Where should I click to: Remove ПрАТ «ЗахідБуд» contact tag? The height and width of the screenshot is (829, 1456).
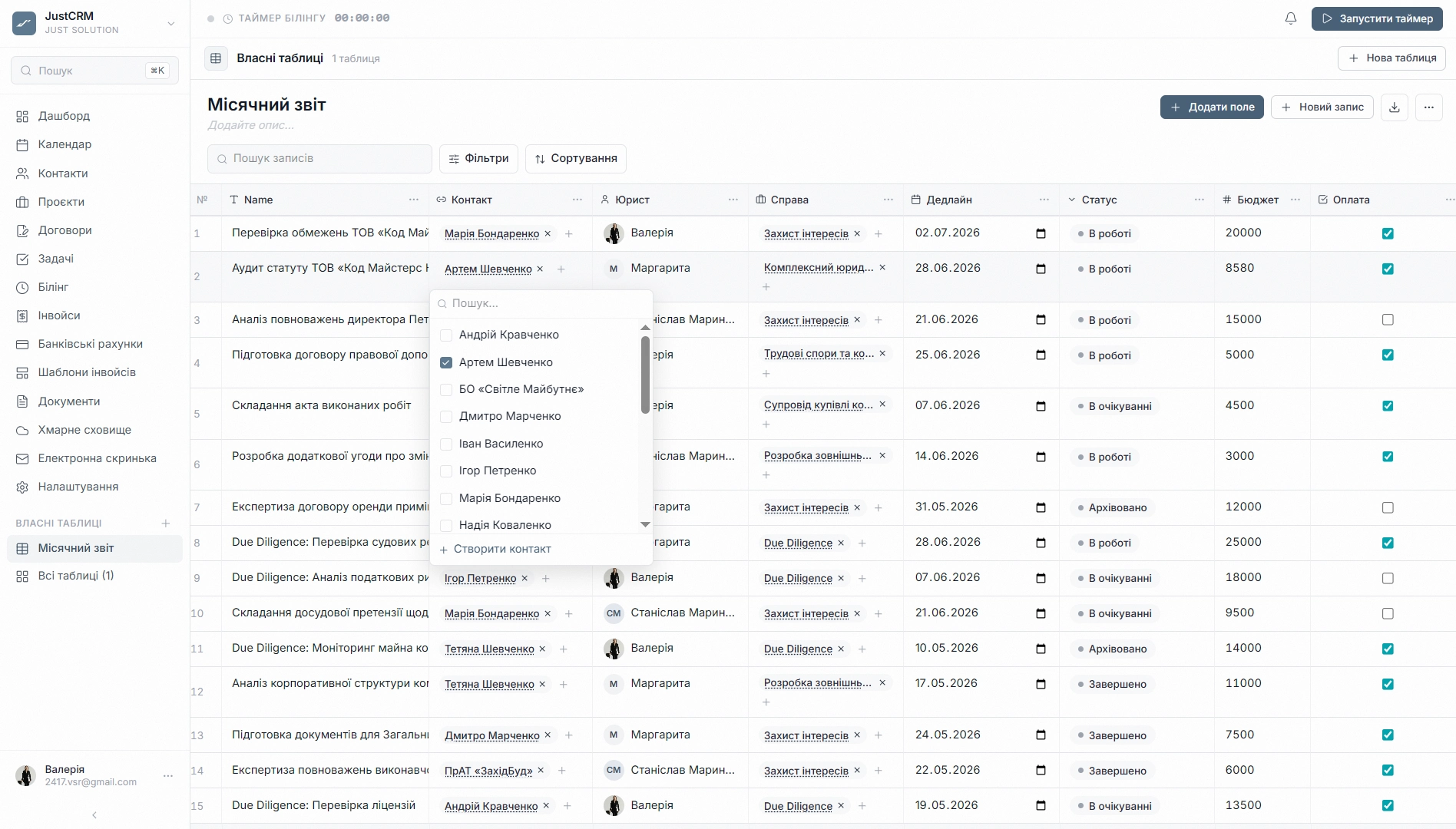click(x=541, y=770)
